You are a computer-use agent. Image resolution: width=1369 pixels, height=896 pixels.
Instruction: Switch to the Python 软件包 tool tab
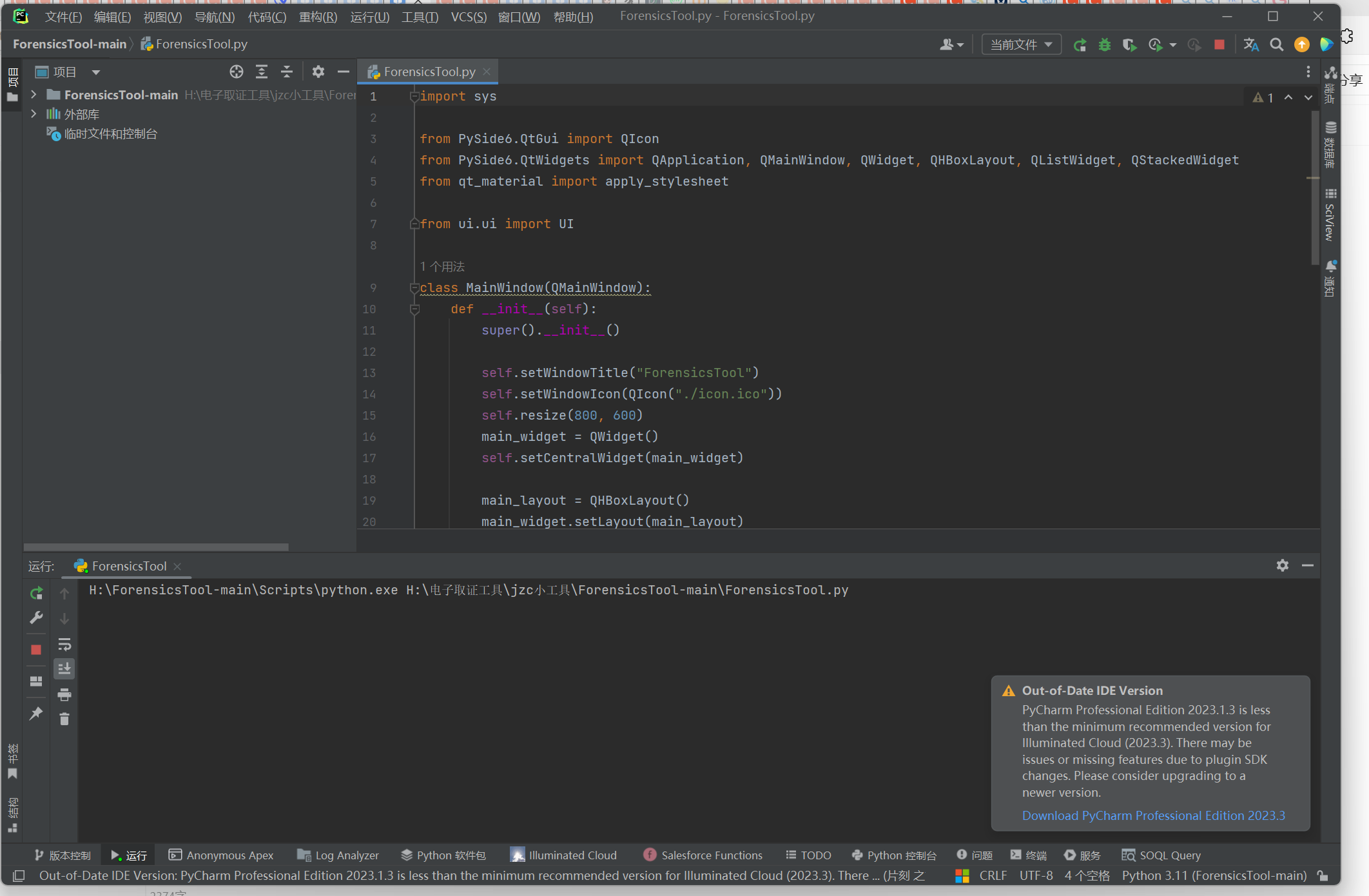(x=443, y=855)
